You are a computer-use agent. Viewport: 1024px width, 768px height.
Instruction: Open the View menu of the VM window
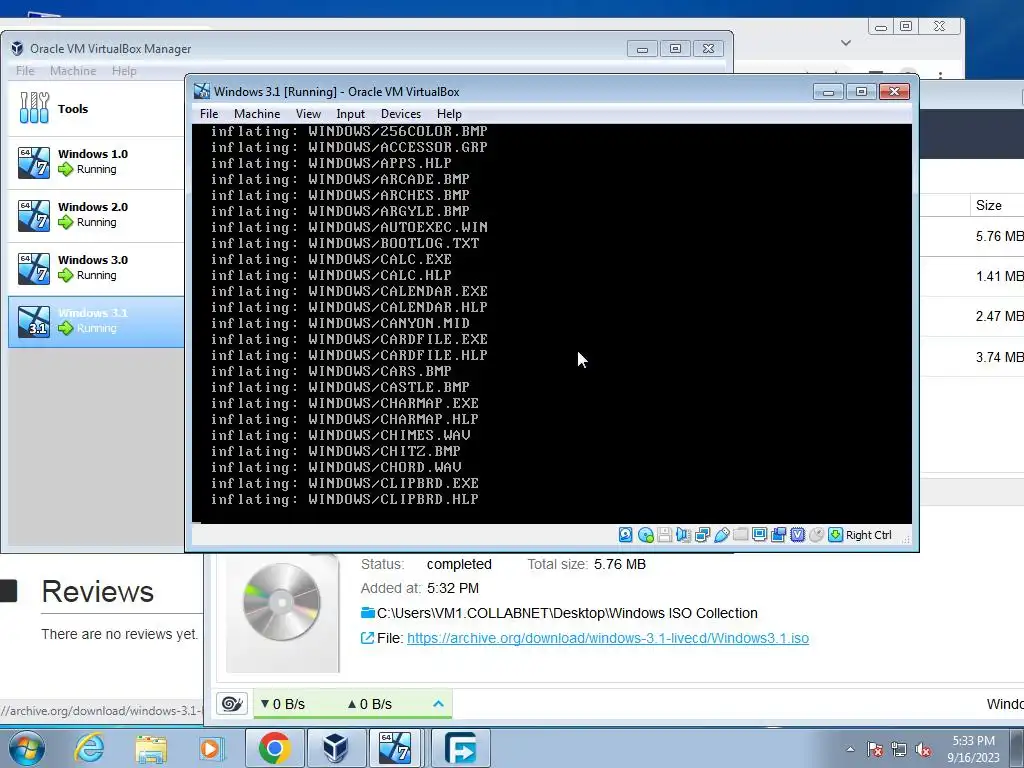click(308, 114)
